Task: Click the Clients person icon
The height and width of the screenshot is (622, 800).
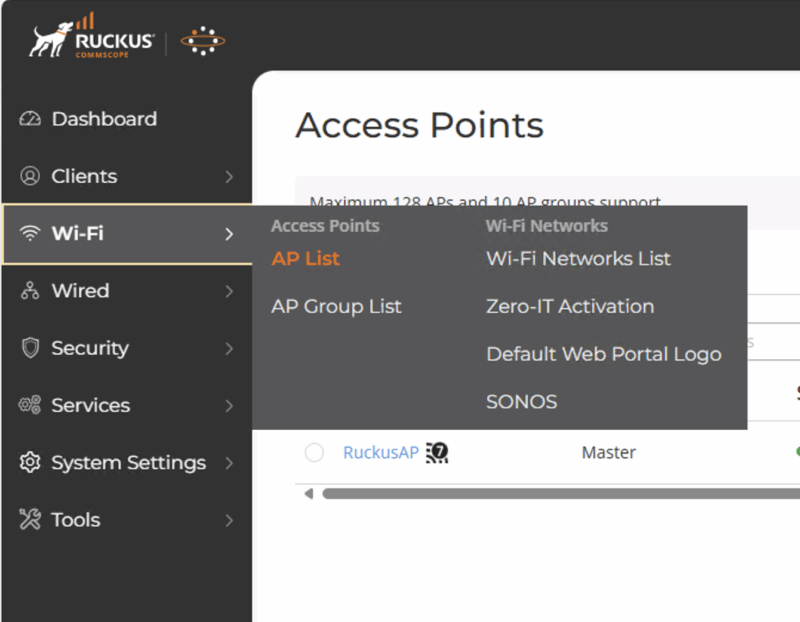Action: click(30, 176)
